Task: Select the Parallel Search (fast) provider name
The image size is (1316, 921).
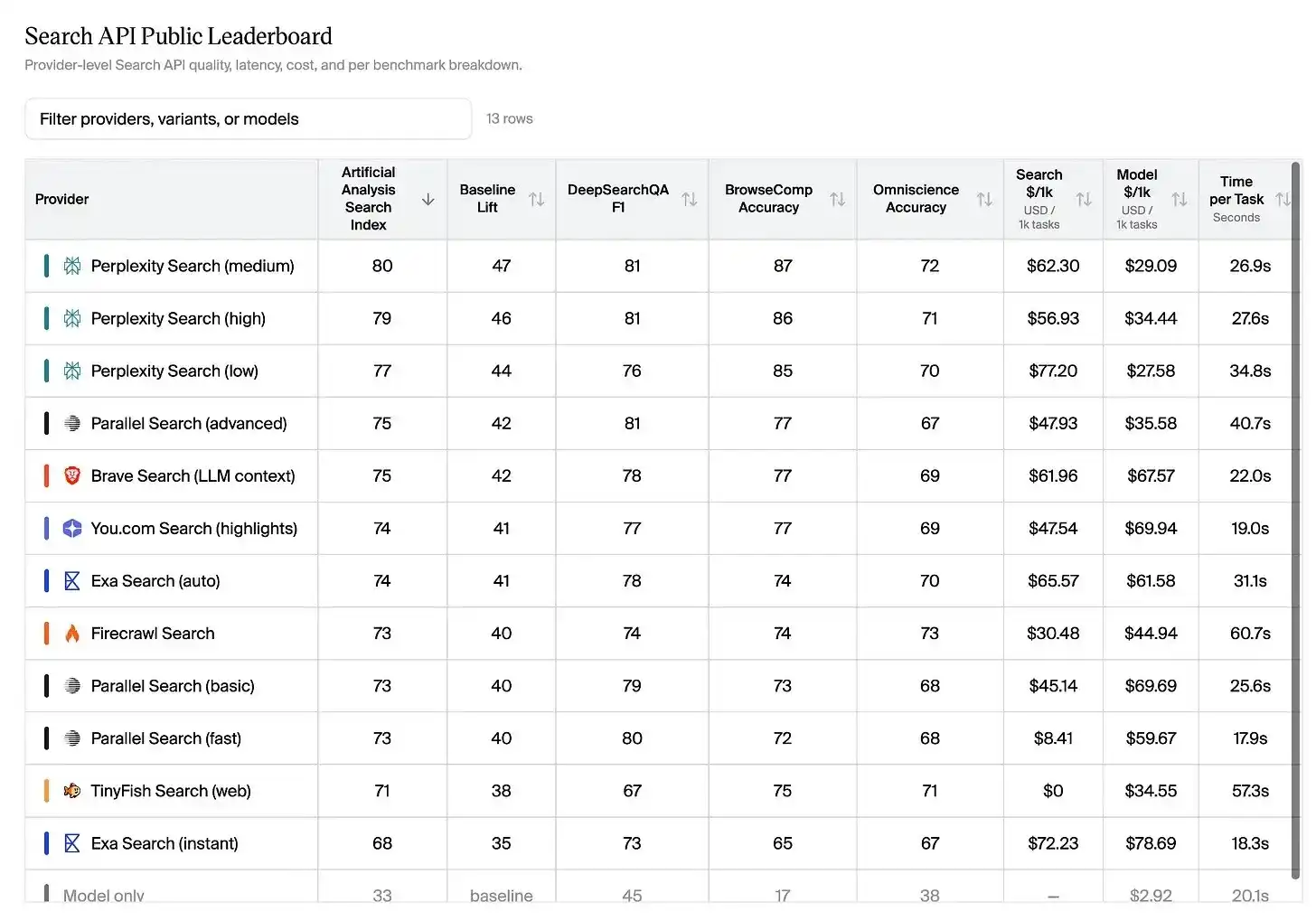Action: pyautogui.click(x=166, y=738)
